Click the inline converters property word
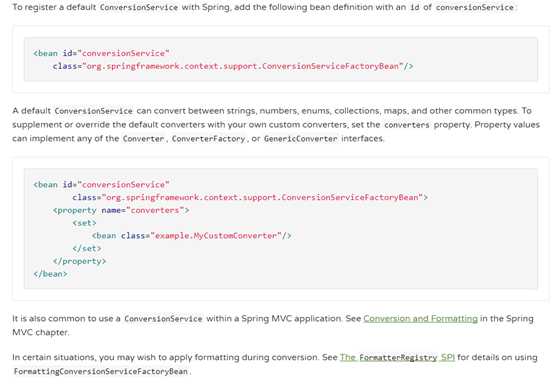This screenshot has width=554, height=384. coord(407,125)
